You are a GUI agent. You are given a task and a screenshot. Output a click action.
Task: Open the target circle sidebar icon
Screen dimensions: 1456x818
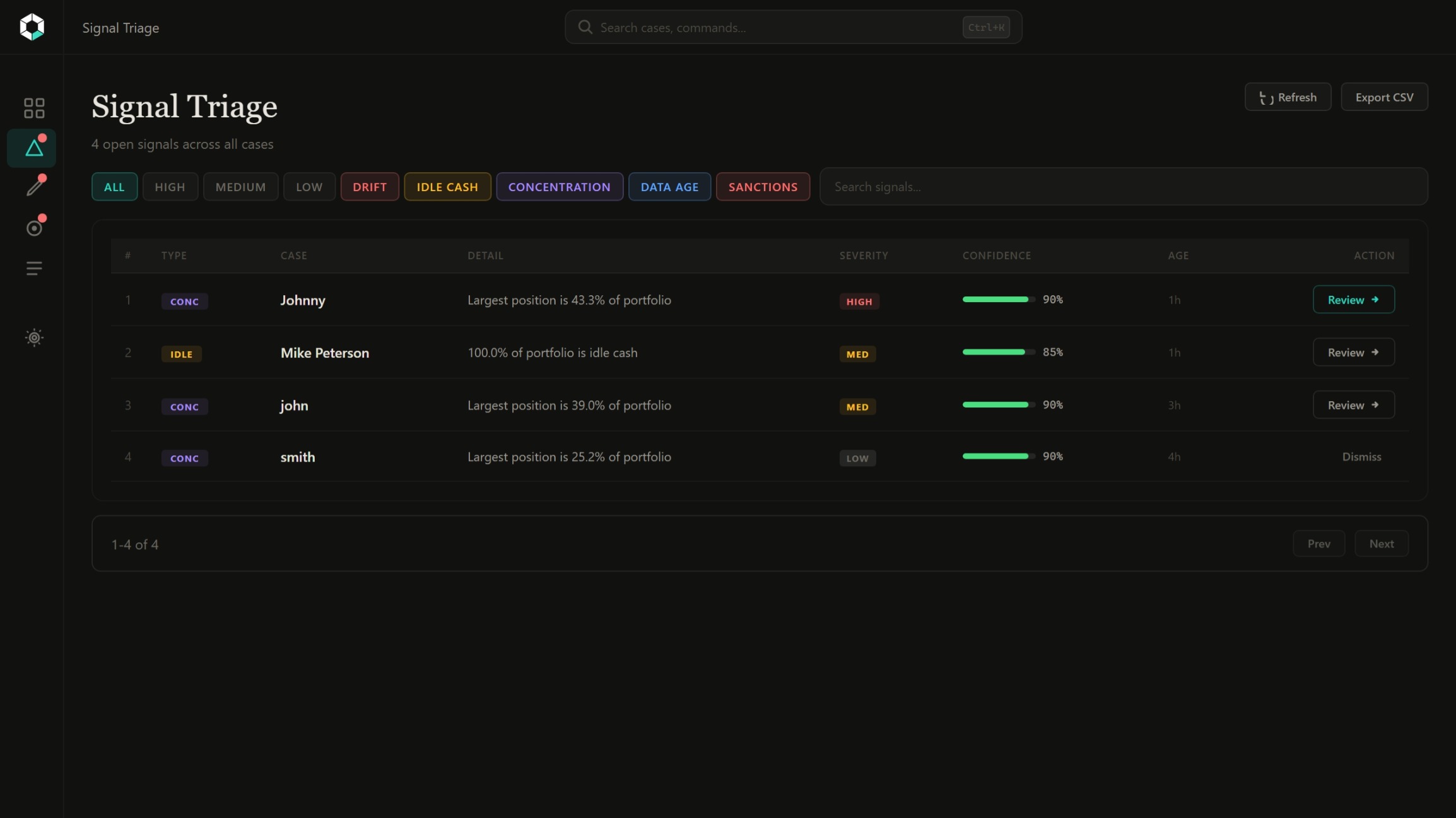[34, 228]
